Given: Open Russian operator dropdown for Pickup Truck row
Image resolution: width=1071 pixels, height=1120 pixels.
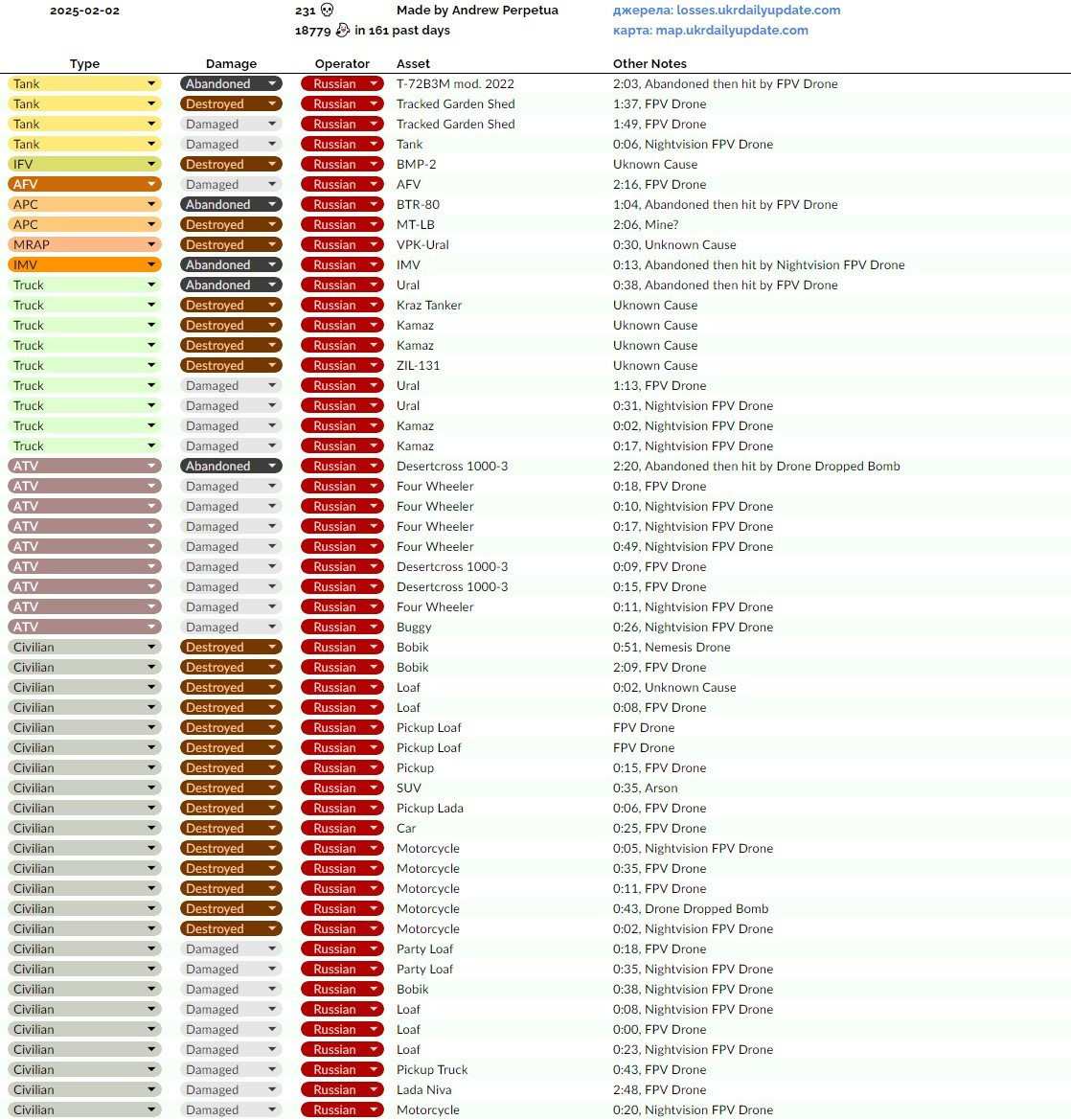Looking at the screenshot, I should point(342,1069).
